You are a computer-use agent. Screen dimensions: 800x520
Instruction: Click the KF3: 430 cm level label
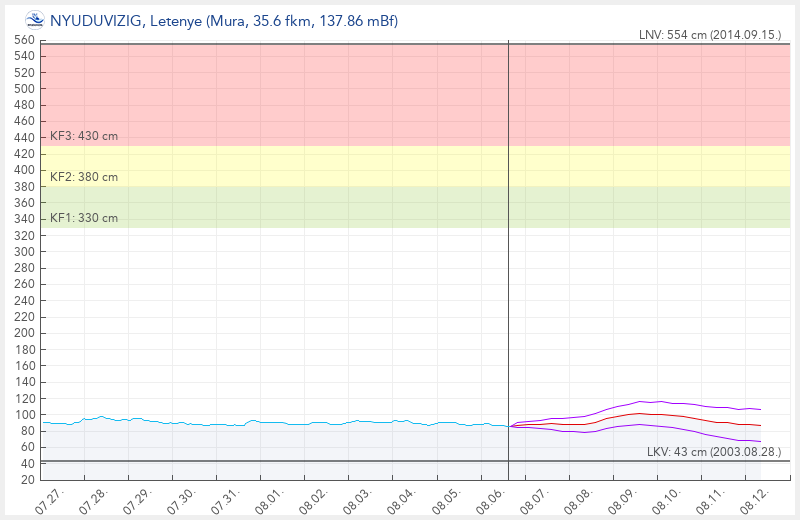84,136
